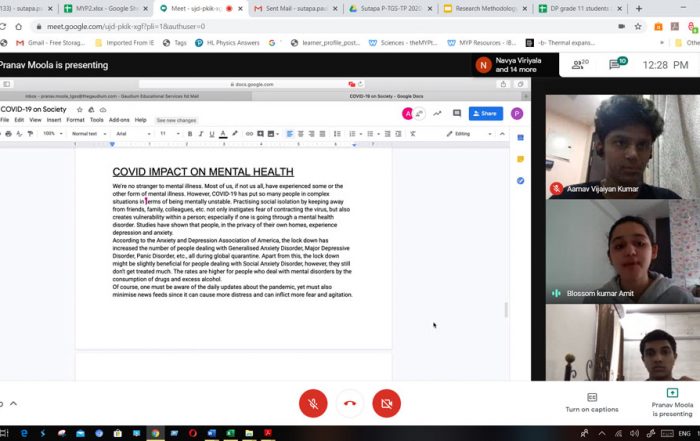Click the cloud document status icon
Screen dimensions: 700x441
coord(103,109)
